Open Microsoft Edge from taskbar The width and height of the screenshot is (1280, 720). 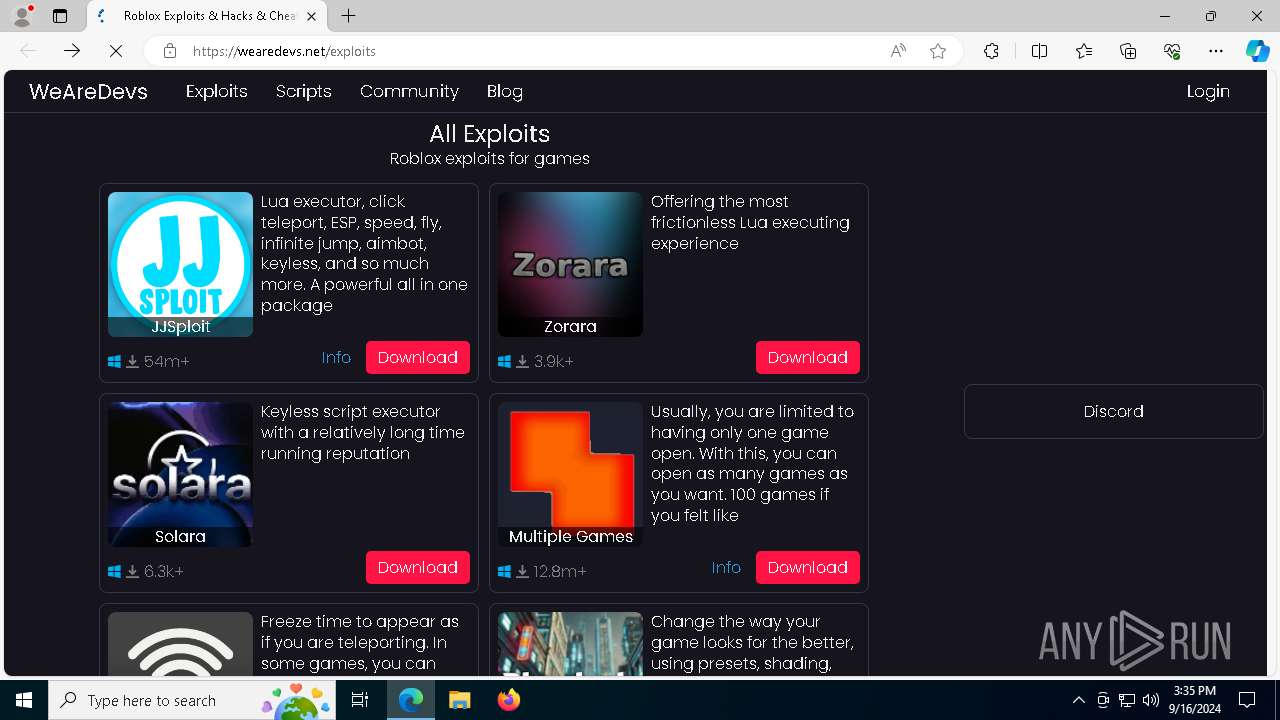411,700
